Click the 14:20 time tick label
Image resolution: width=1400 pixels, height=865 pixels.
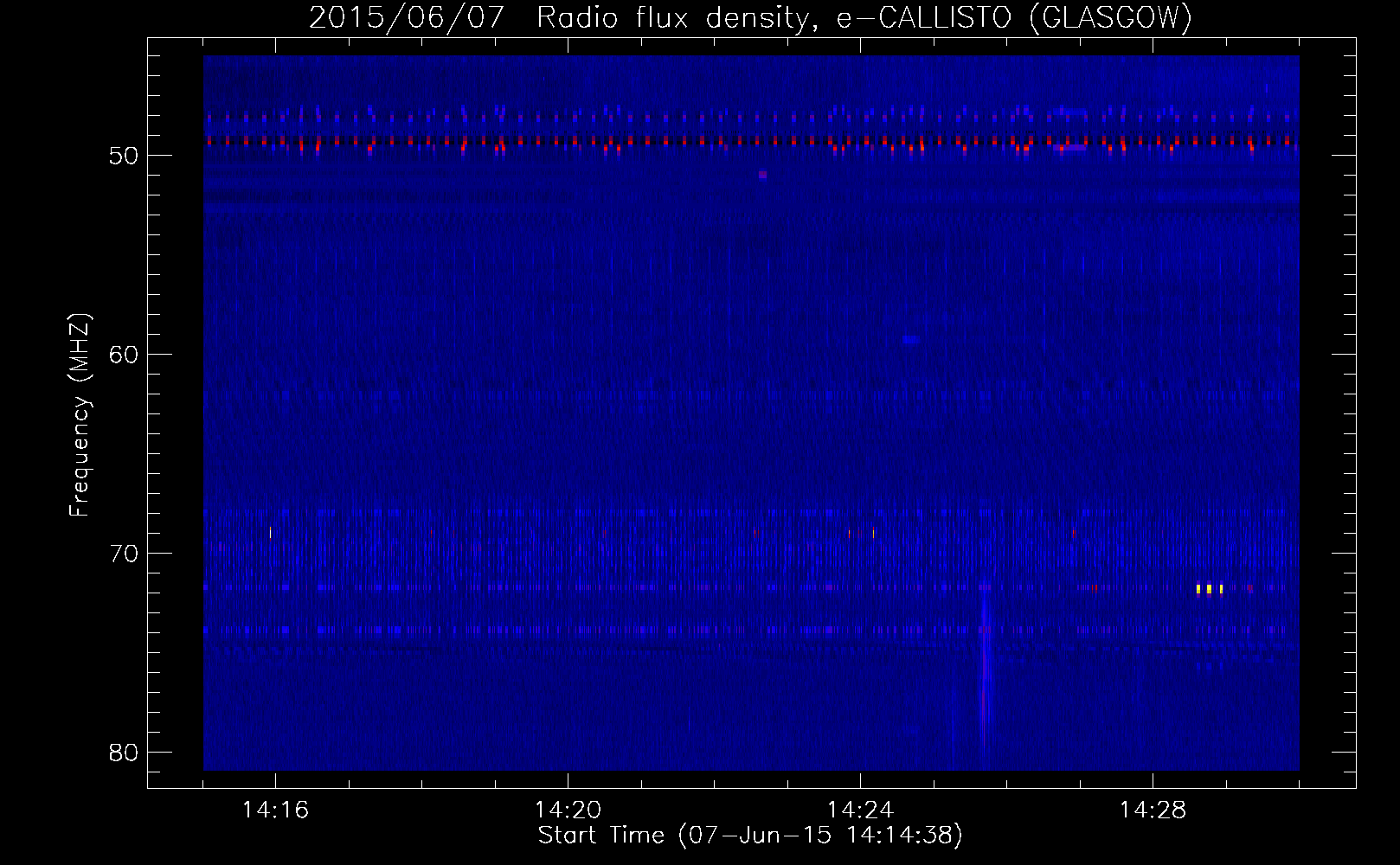coord(568,810)
